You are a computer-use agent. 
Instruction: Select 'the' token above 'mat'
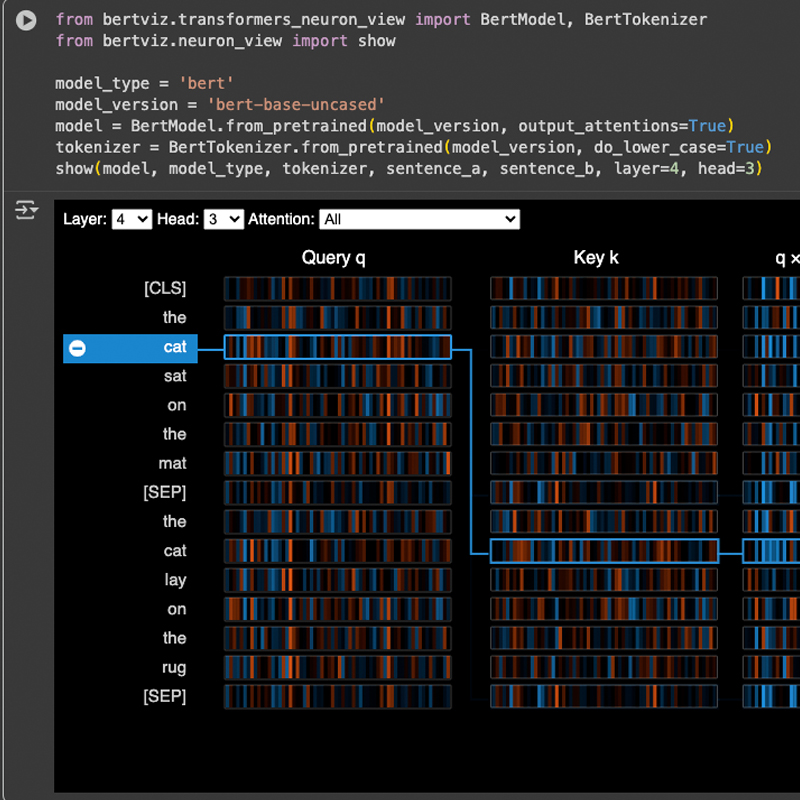point(174,434)
